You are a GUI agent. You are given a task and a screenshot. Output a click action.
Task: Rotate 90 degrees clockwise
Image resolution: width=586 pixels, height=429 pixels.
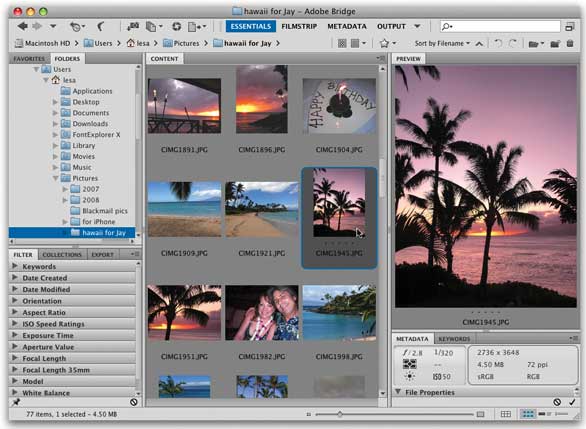(x=513, y=43)
